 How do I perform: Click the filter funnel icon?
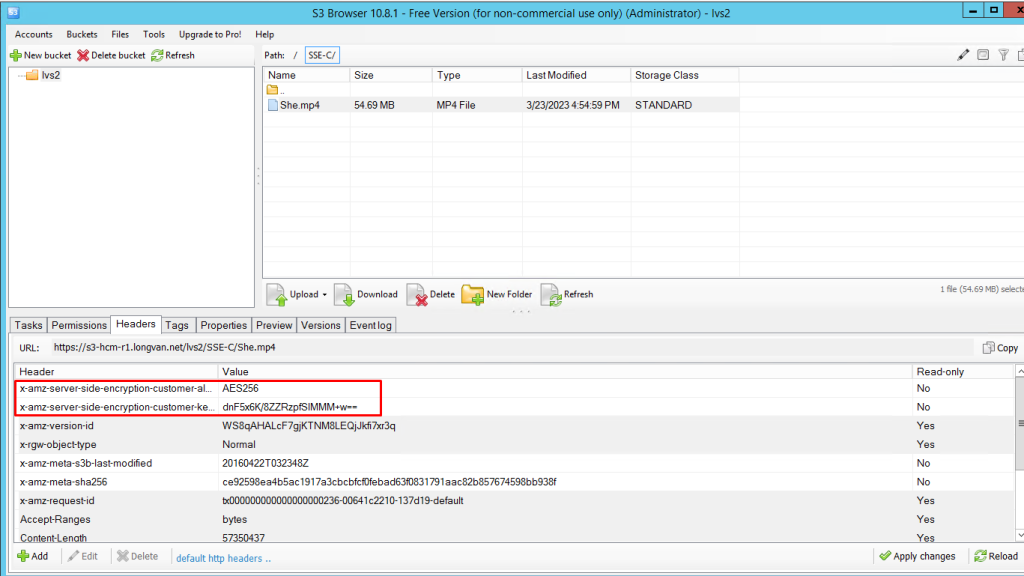pos(1004,56)
